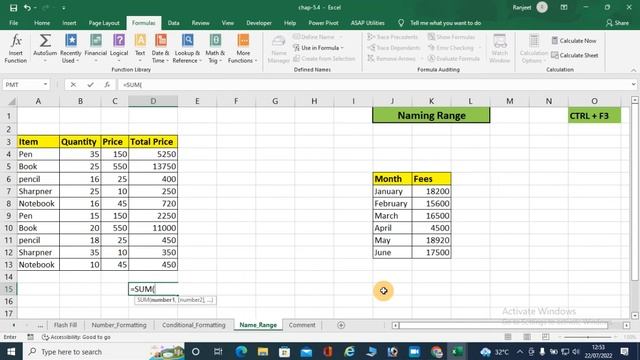Click the fx icon beside formula bar
This screenshot has height=360, width=640.
tap(107, 84)
